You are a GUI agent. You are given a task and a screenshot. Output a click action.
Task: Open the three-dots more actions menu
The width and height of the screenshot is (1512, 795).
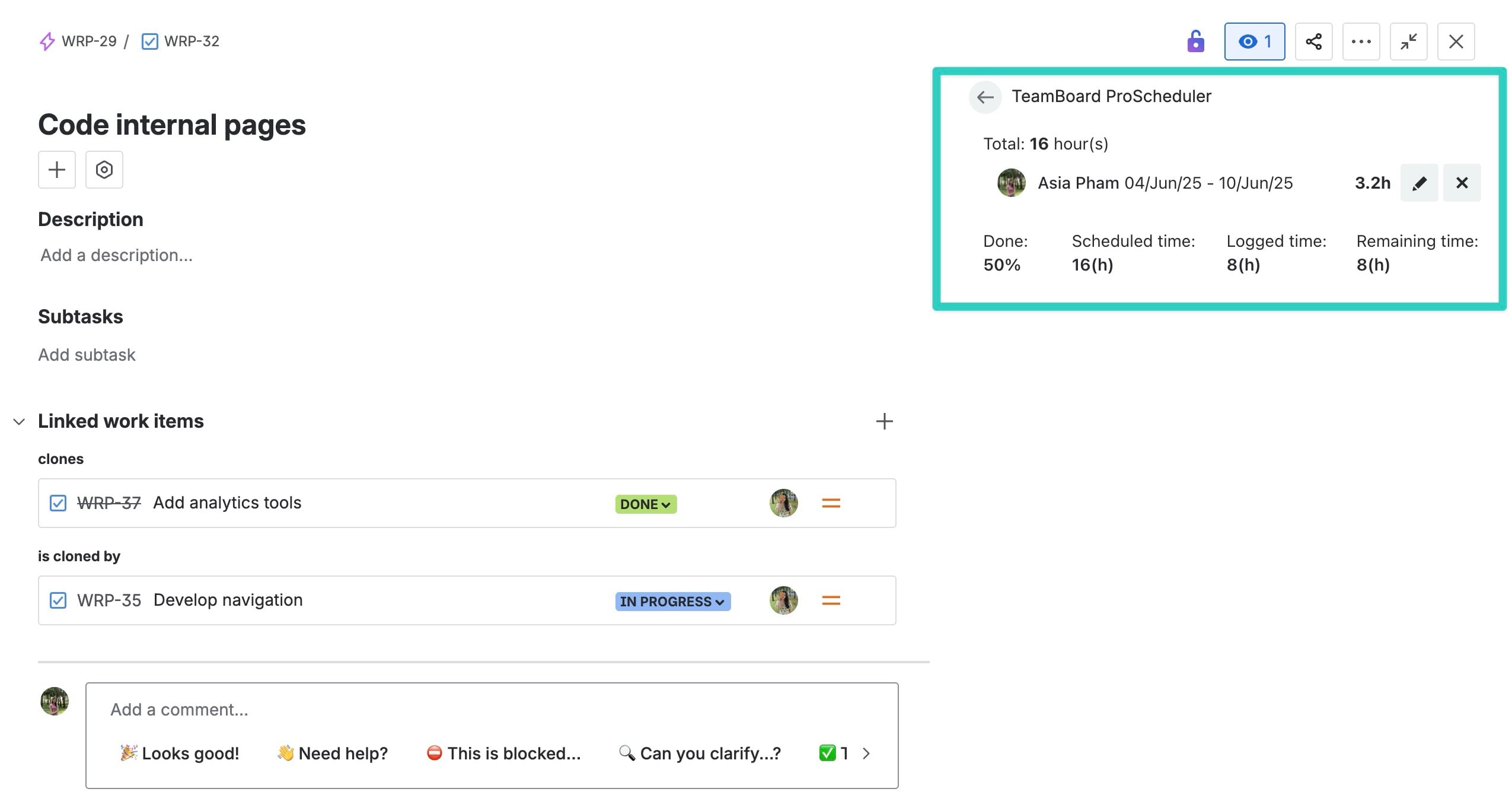(x=1361, y=42)
